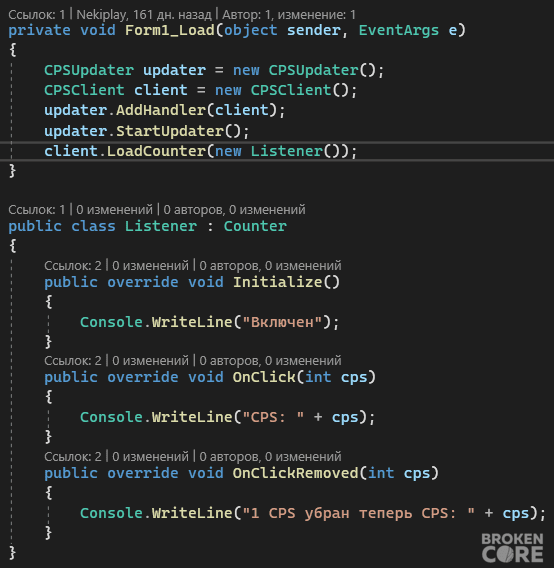Click the 'client' argument inside AddHandler

coord(242,110)
